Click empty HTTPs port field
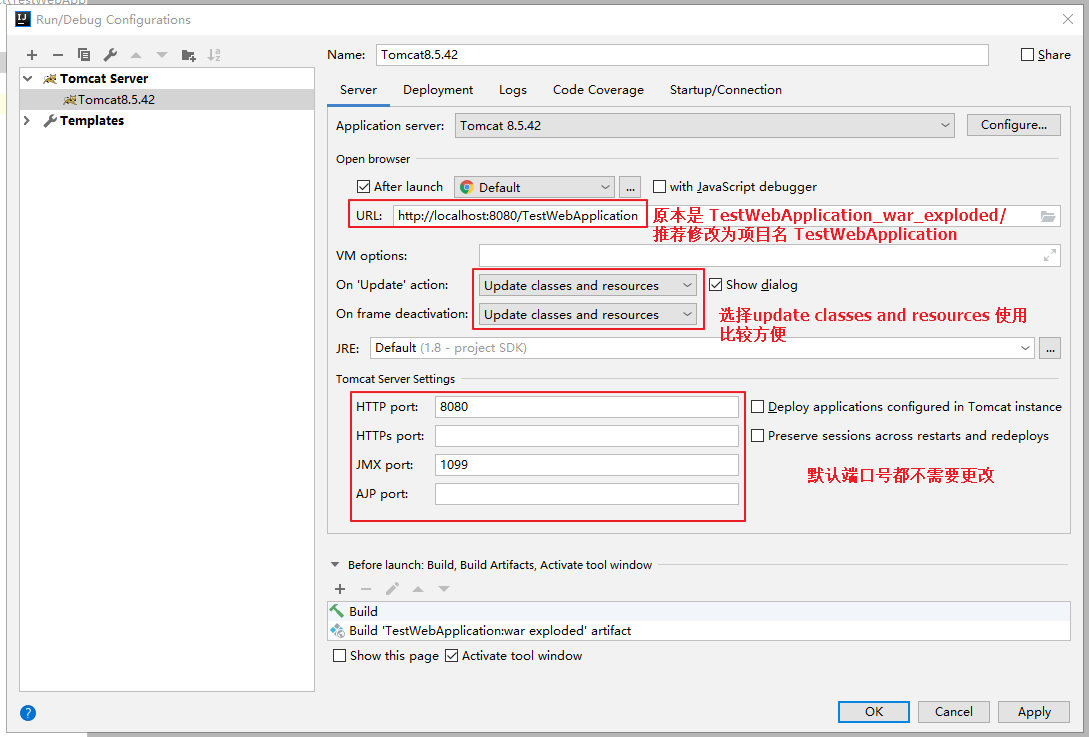Image resolution: width=1089 pixels, height=737 pixels. coord(587,436)
